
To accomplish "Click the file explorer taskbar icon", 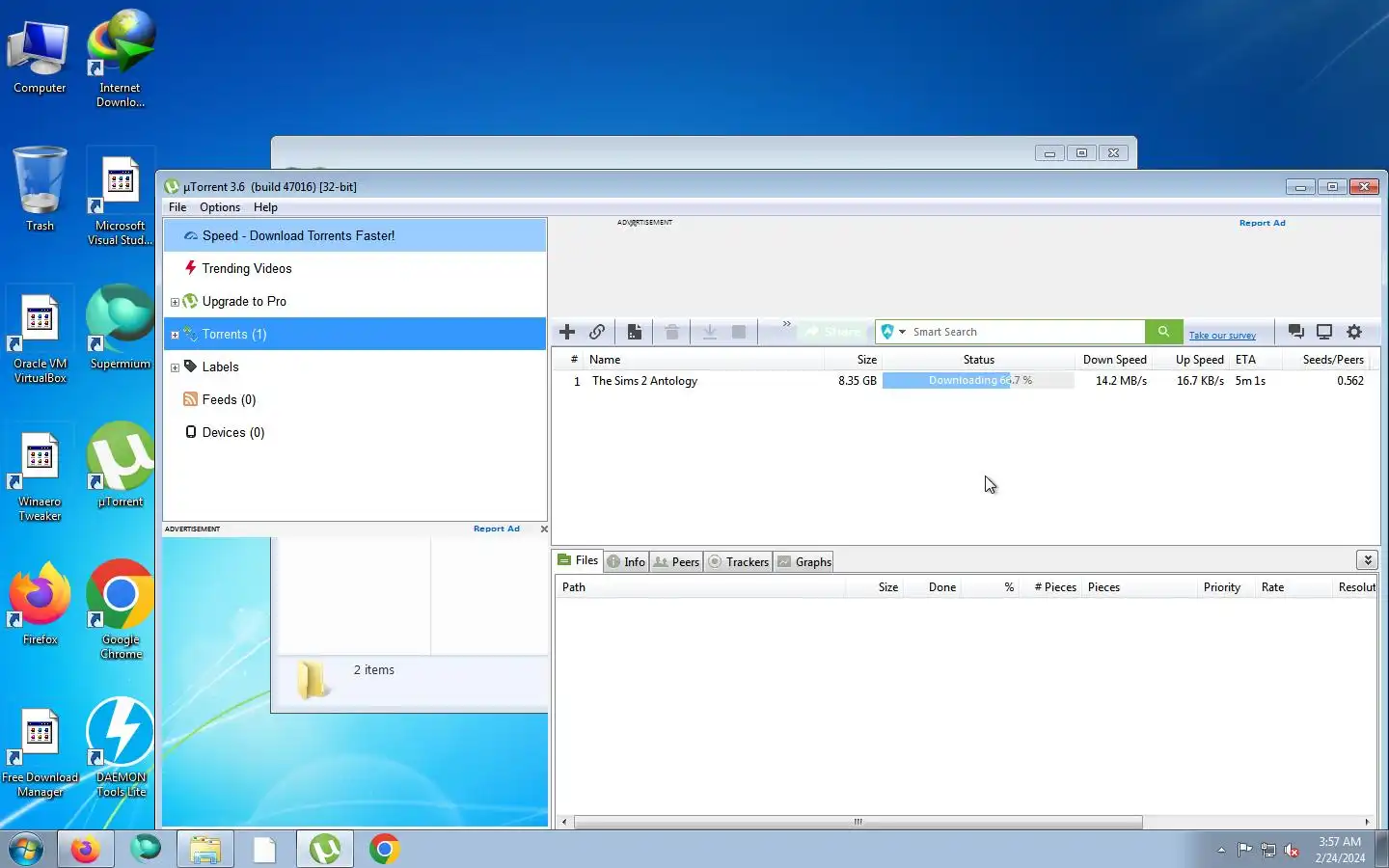I will point(204,850).
